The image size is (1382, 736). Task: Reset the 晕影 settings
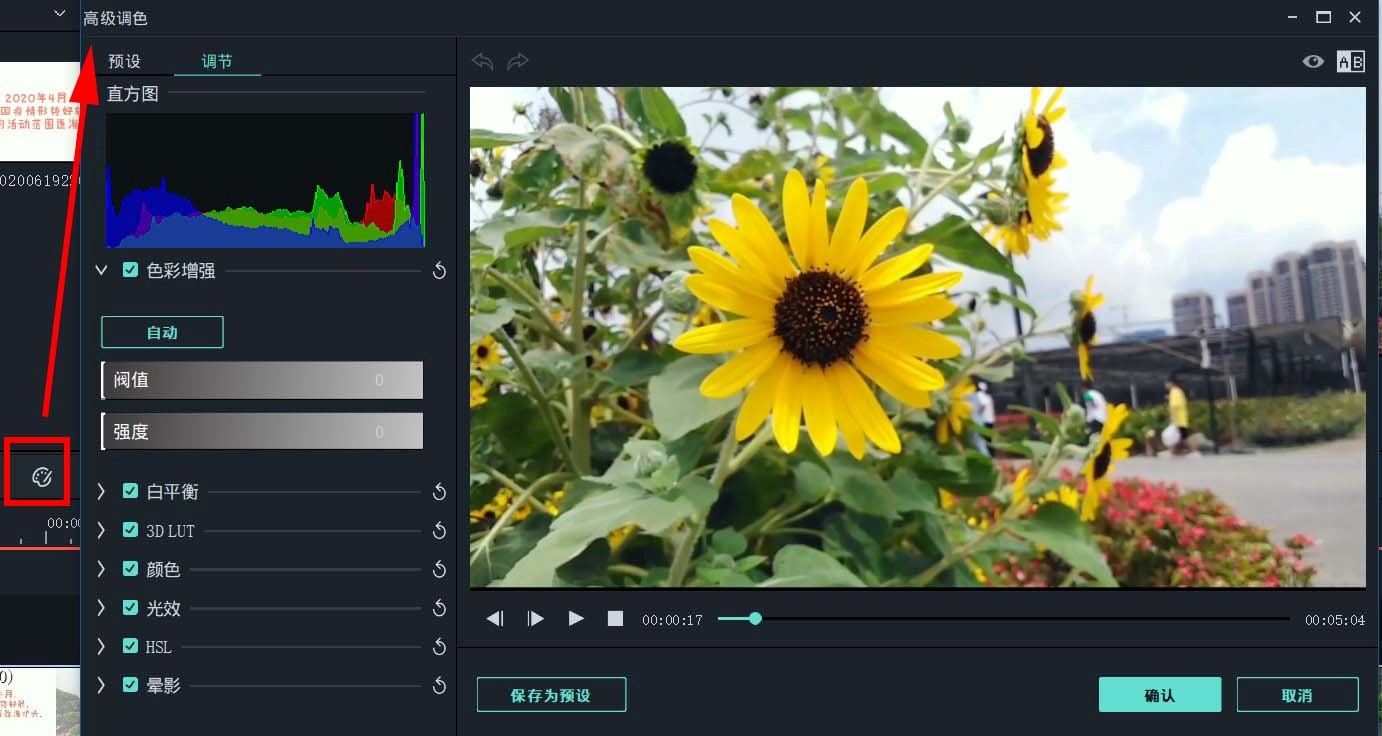[439, 686]
